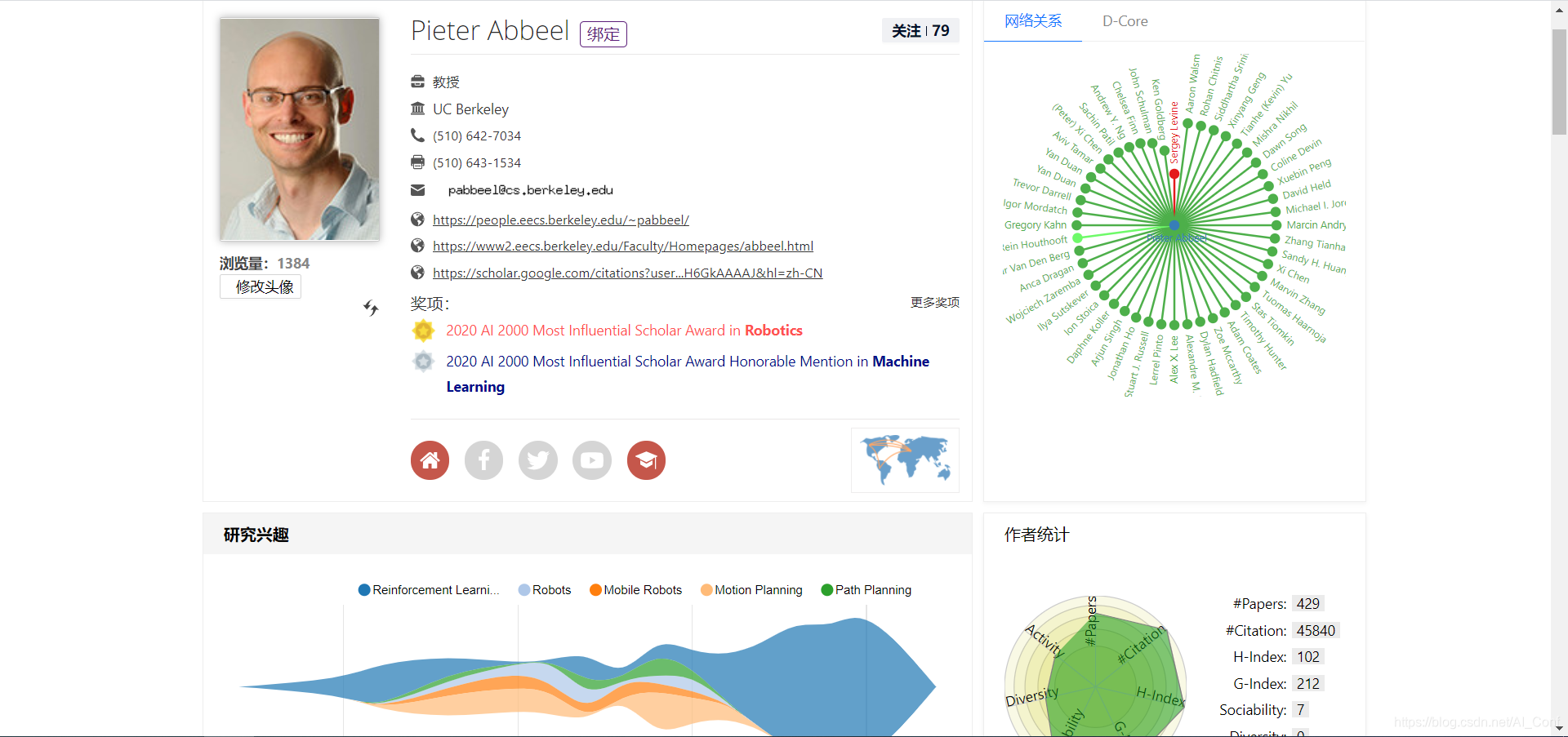Click the silver honorable mention badge icon

point(423,362)
